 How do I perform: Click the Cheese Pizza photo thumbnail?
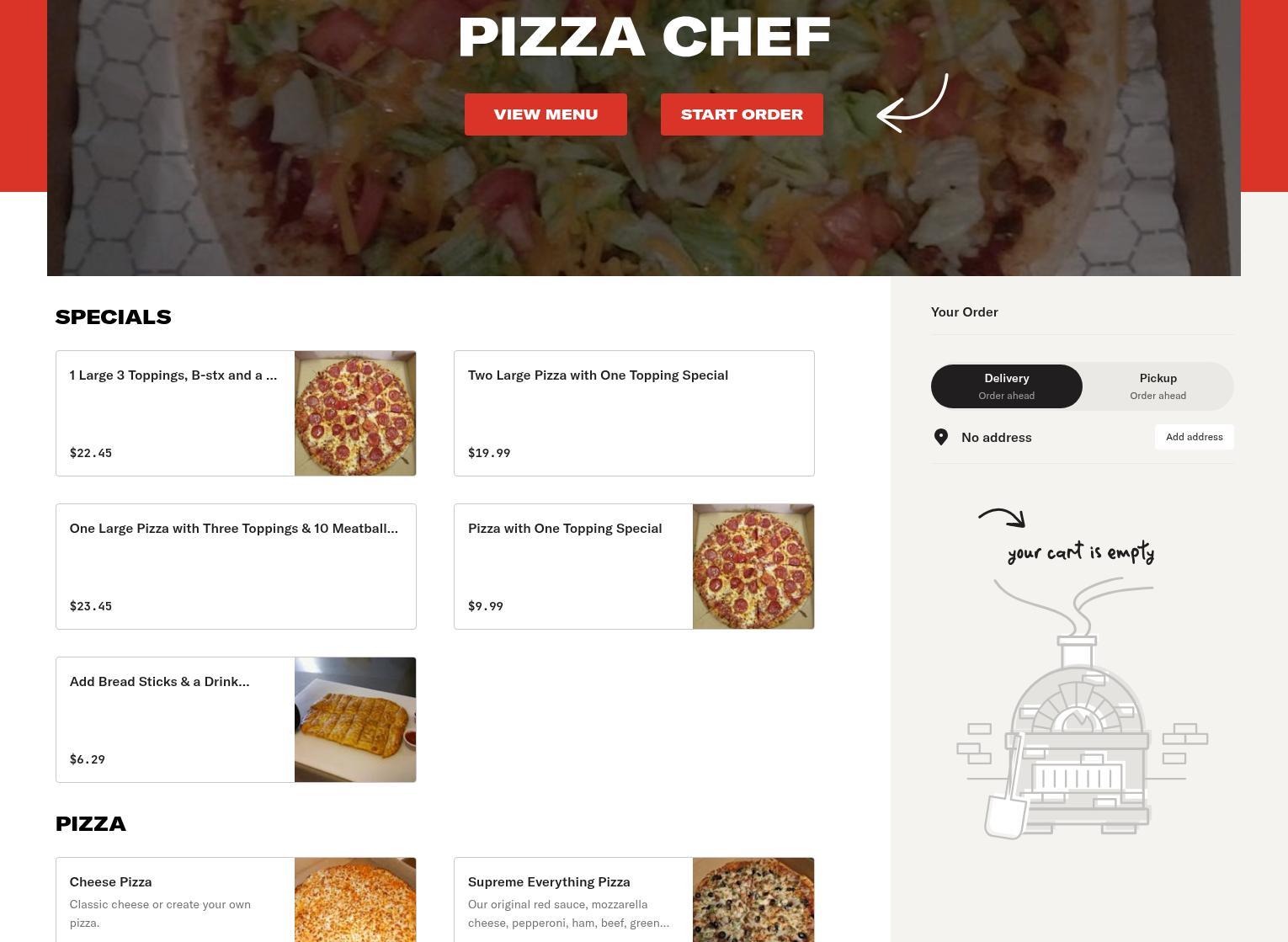355,900
